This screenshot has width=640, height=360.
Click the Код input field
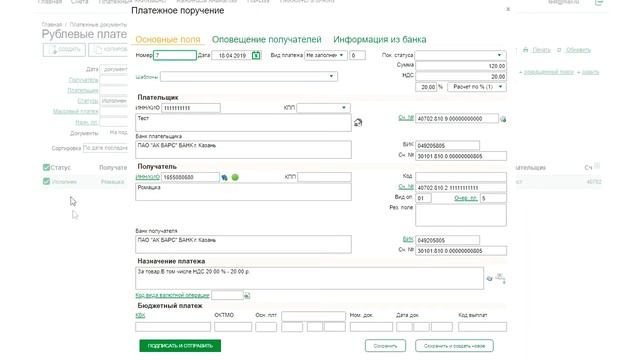[460, 176]
